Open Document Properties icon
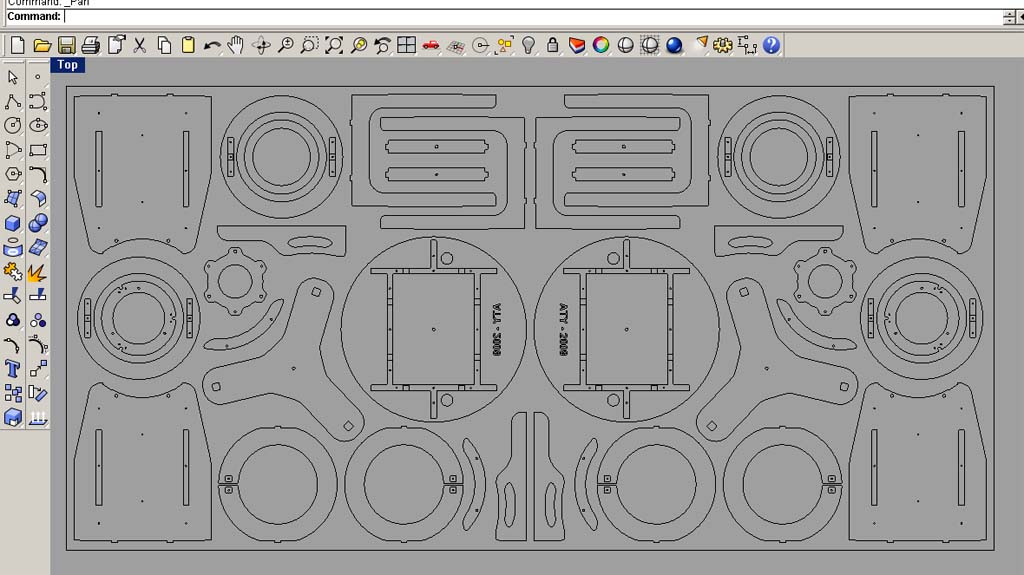The width and height of the screenshot is (1024, 575). click(116, 45)
